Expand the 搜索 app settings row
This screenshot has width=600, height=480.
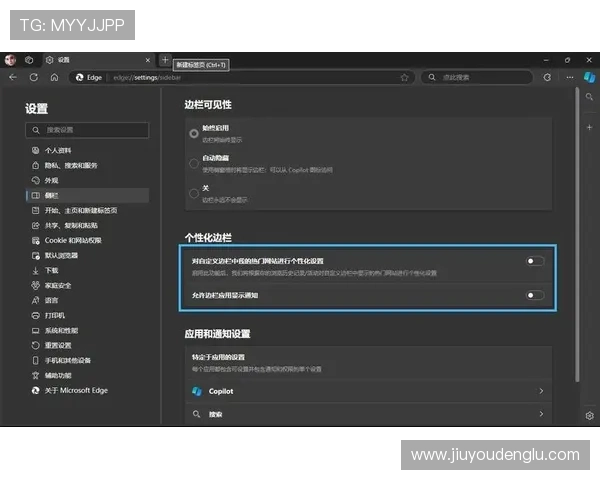coord(541,413)
